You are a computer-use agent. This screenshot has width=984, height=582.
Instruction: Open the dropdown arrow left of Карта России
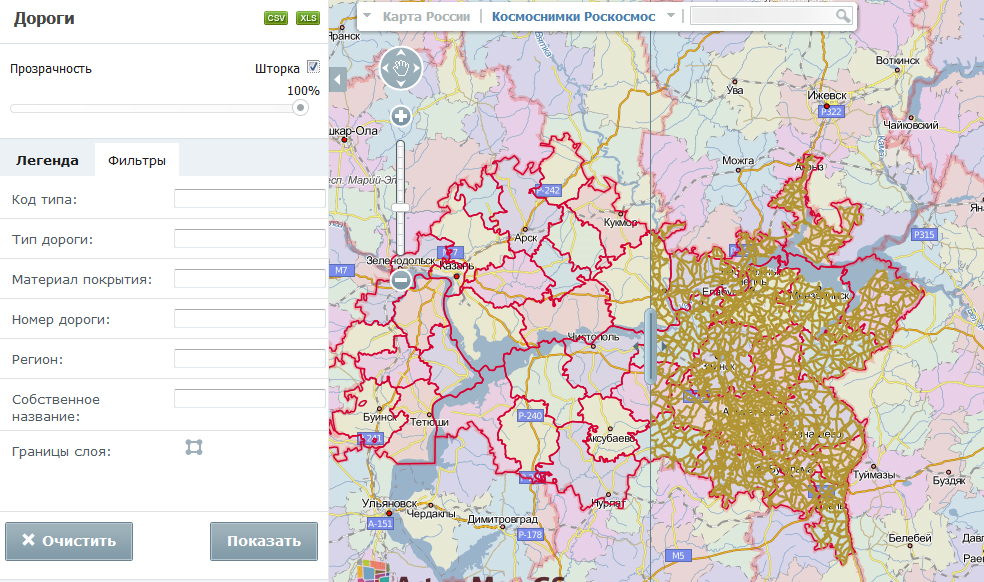[x=367, y=16]
